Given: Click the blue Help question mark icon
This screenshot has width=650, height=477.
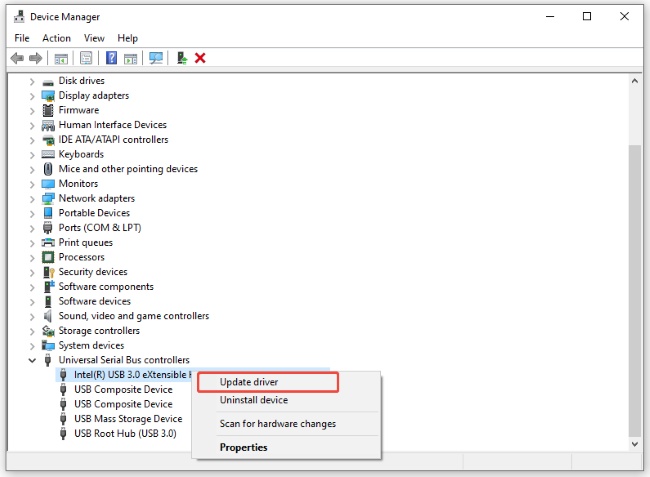Looking at the screenshot, I should [112, 58].
